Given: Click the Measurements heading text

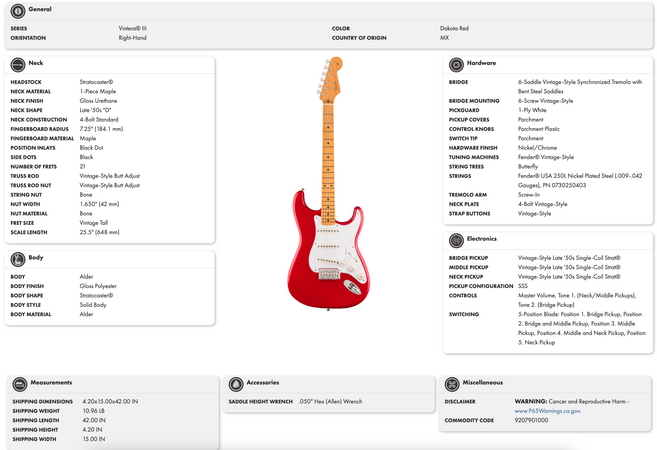Looking at the screenshot, I should 51,383.
